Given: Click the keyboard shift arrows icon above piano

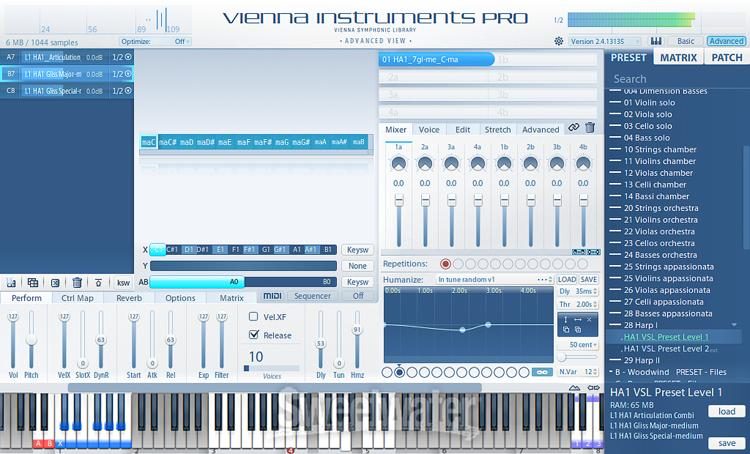Looking at the screenshot, I should point(594,388).
